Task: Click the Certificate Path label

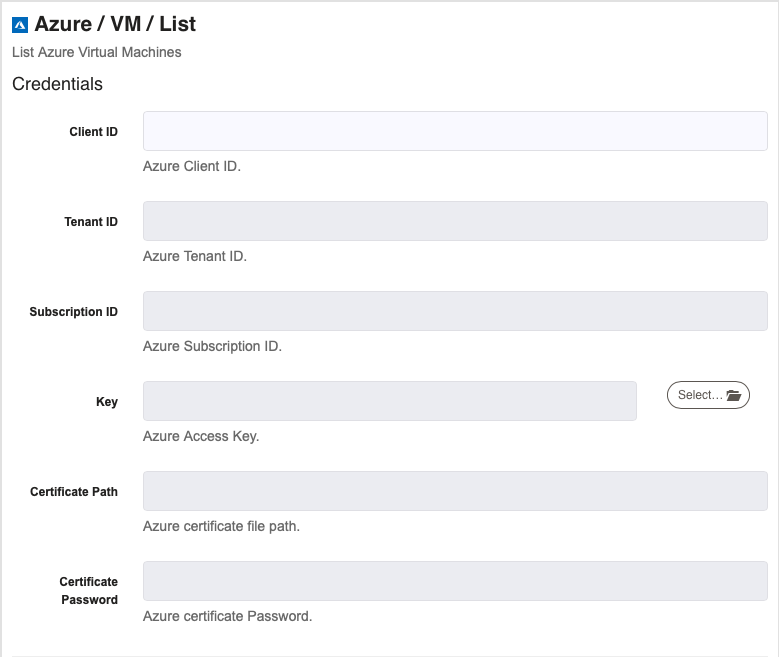Action: [74, 492]
